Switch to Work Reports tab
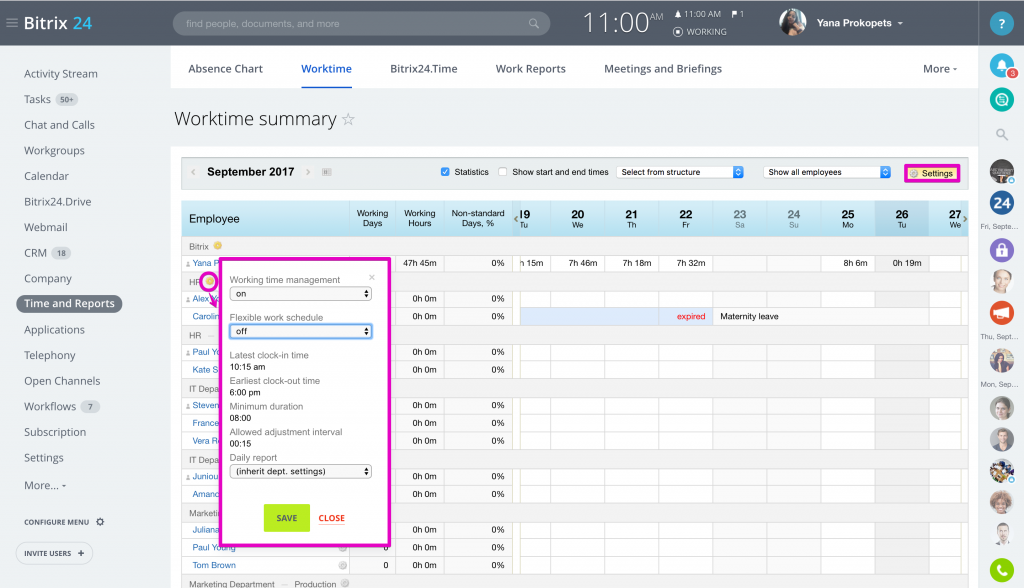This screenshot has height=588, width=1024. [530, 69]
